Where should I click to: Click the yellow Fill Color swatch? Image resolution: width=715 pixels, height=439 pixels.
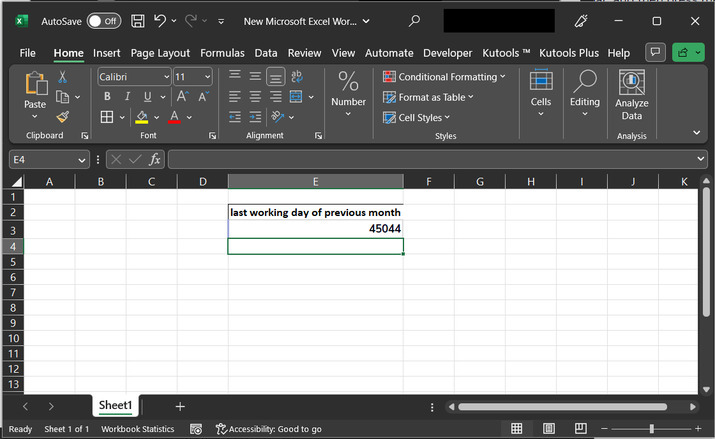coord(142,118)
